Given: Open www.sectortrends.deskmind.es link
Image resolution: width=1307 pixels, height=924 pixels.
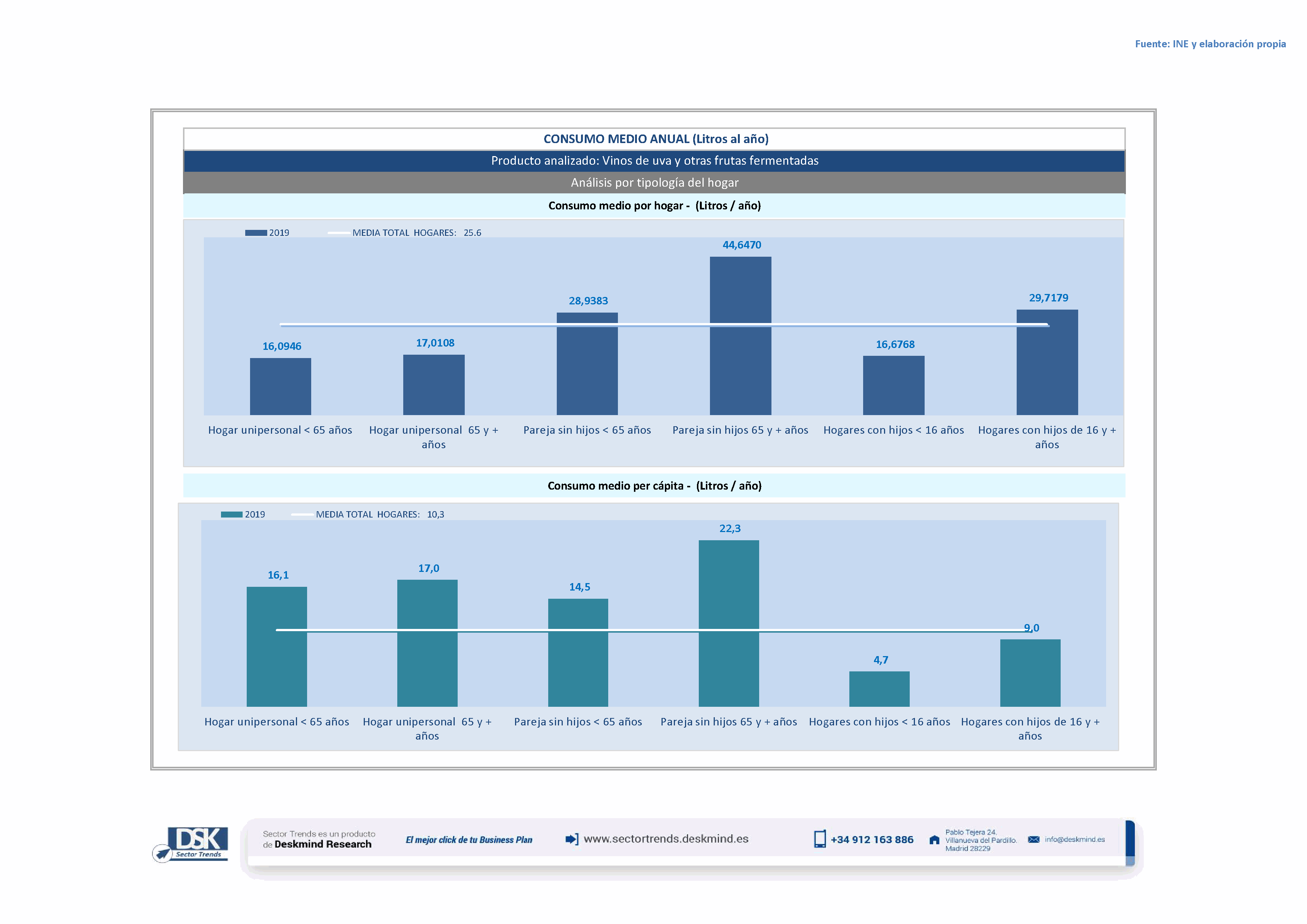Looking at the screenshot, I should 666,839.
